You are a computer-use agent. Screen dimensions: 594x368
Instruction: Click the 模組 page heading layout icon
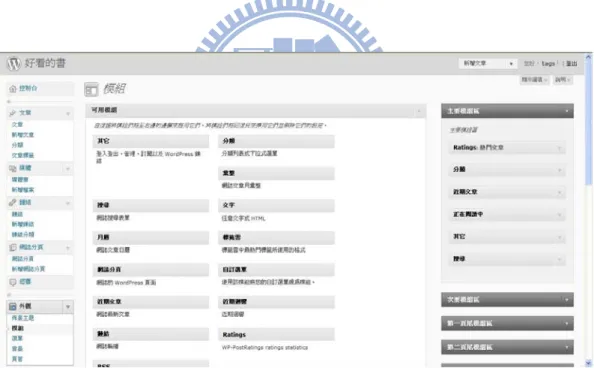91,89
